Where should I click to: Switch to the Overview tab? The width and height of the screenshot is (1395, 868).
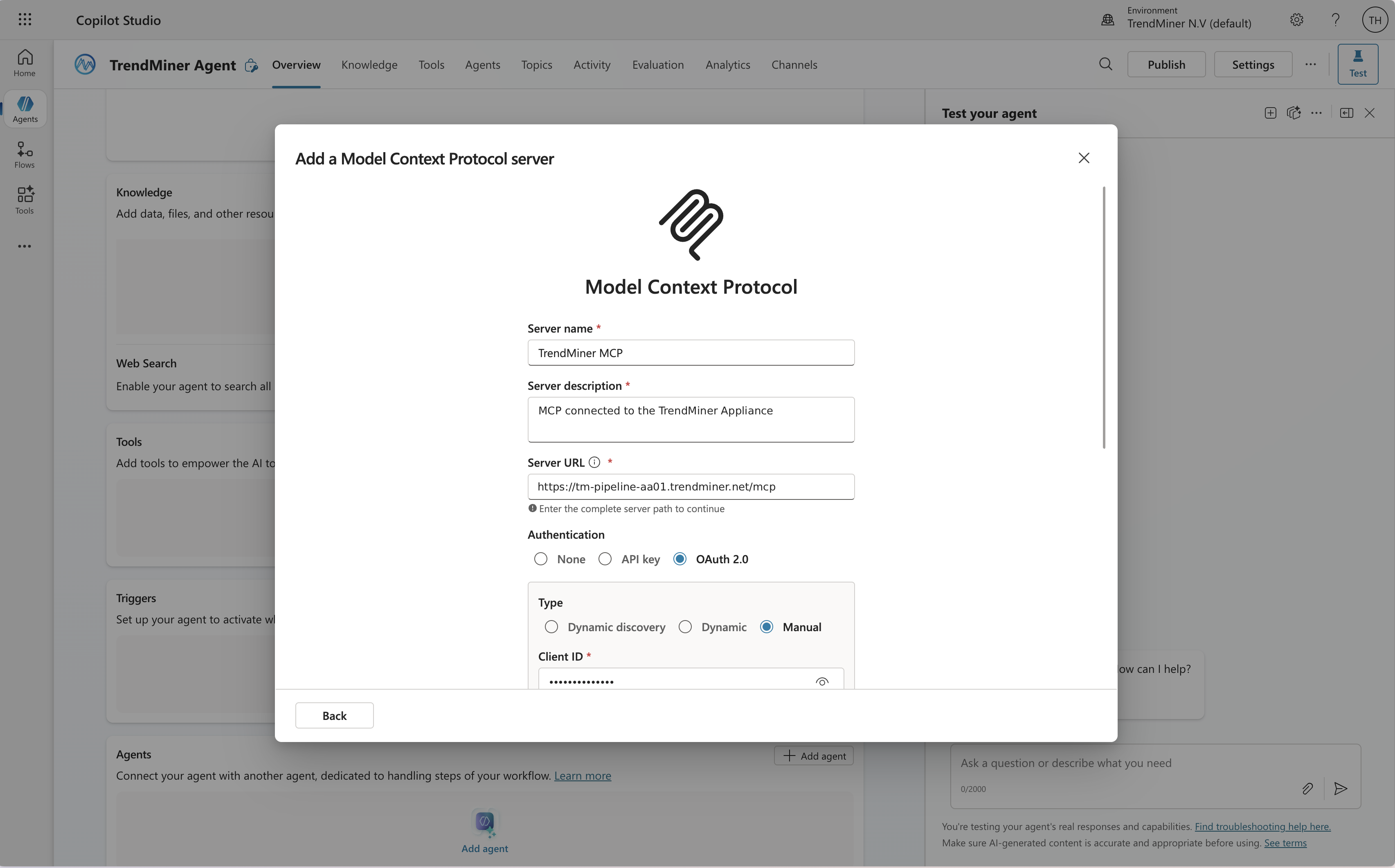point(296,64)
